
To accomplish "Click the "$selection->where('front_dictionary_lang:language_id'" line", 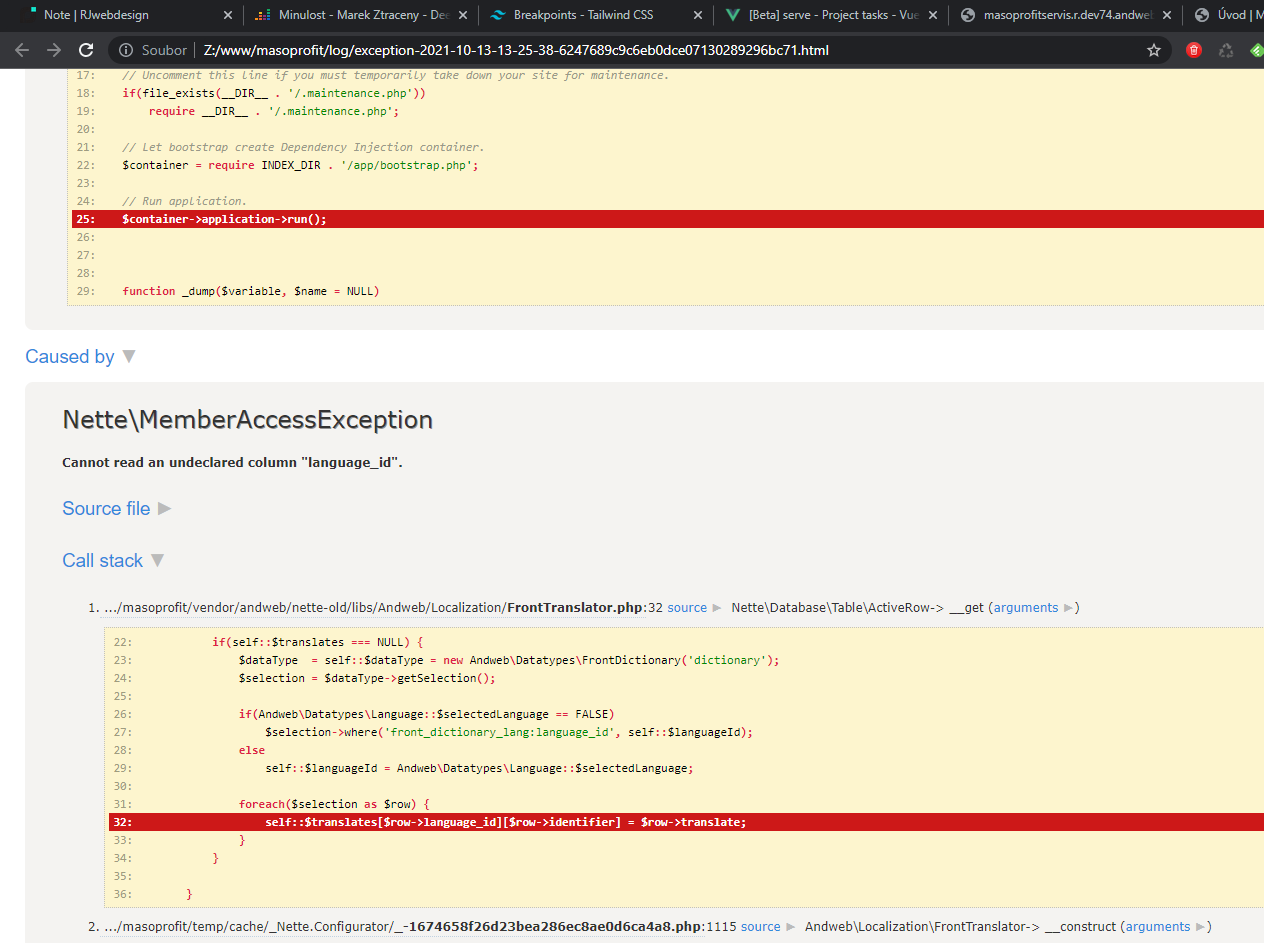I will (509, 732).
